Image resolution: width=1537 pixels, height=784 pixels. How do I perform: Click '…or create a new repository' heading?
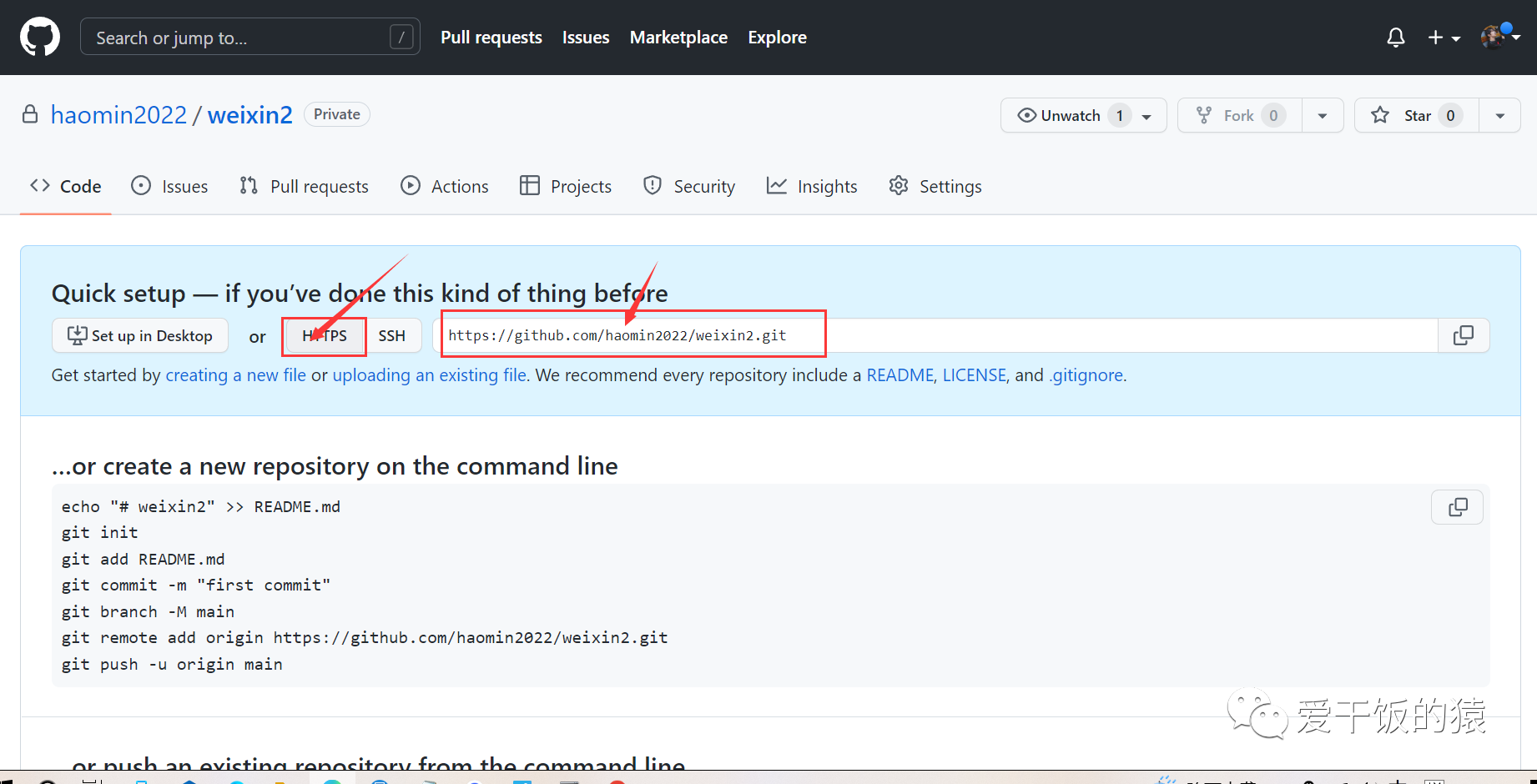335,466
